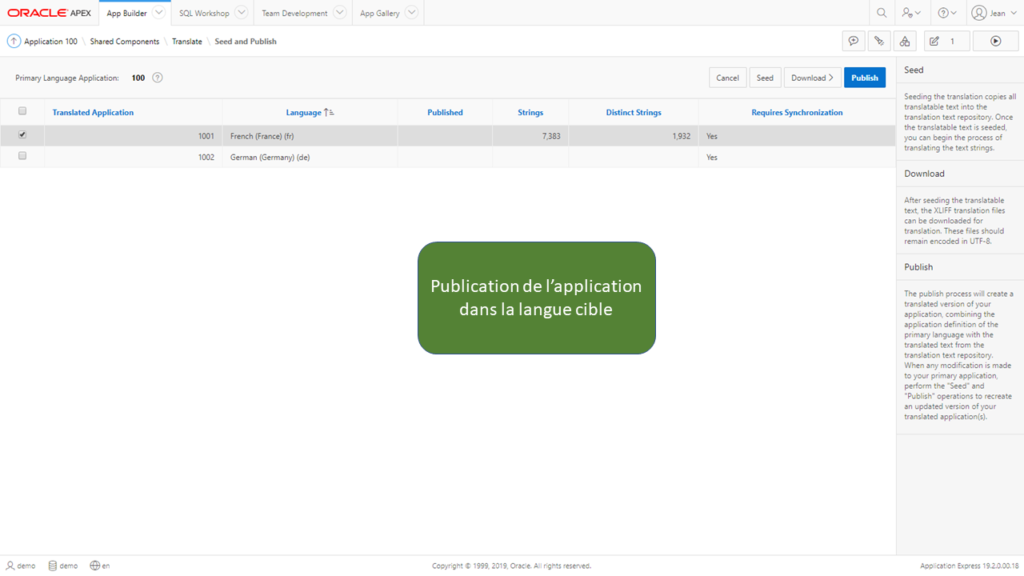Sort by Published column header
This screenshot has width=1024, height=576.
point(445,112)
